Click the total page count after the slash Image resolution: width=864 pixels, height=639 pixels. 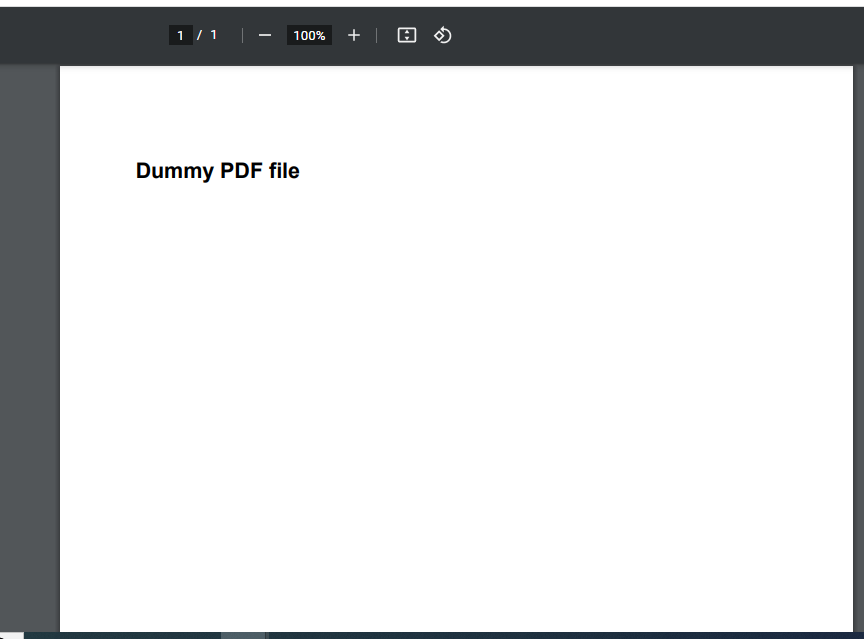213,35
